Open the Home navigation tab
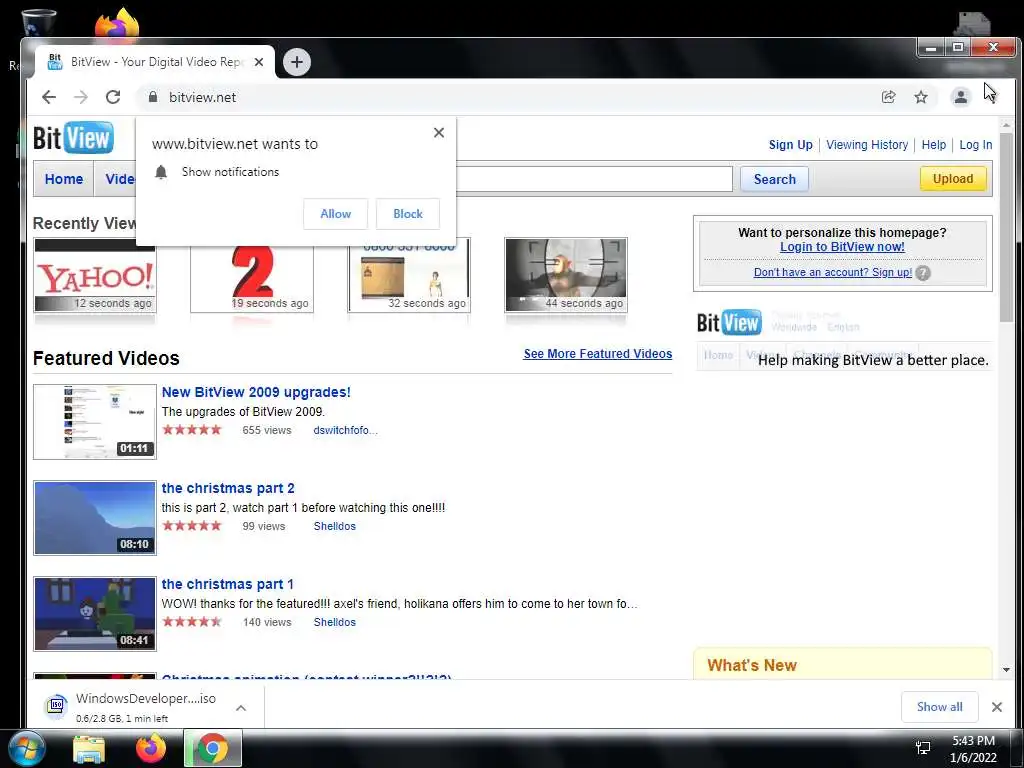This screenshot has width=1024, height=768. 64,179
